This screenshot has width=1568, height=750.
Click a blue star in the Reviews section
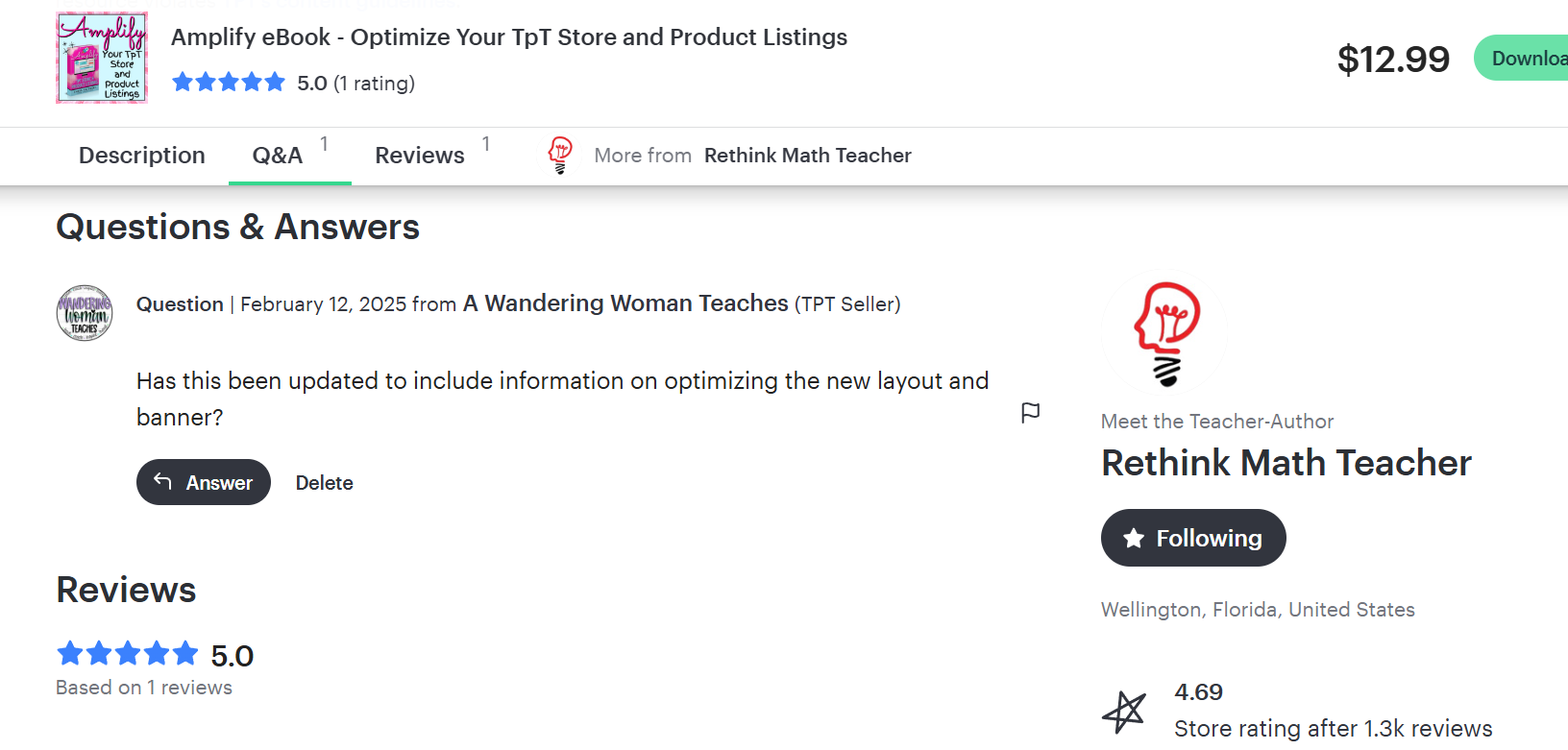pos(70,653)
